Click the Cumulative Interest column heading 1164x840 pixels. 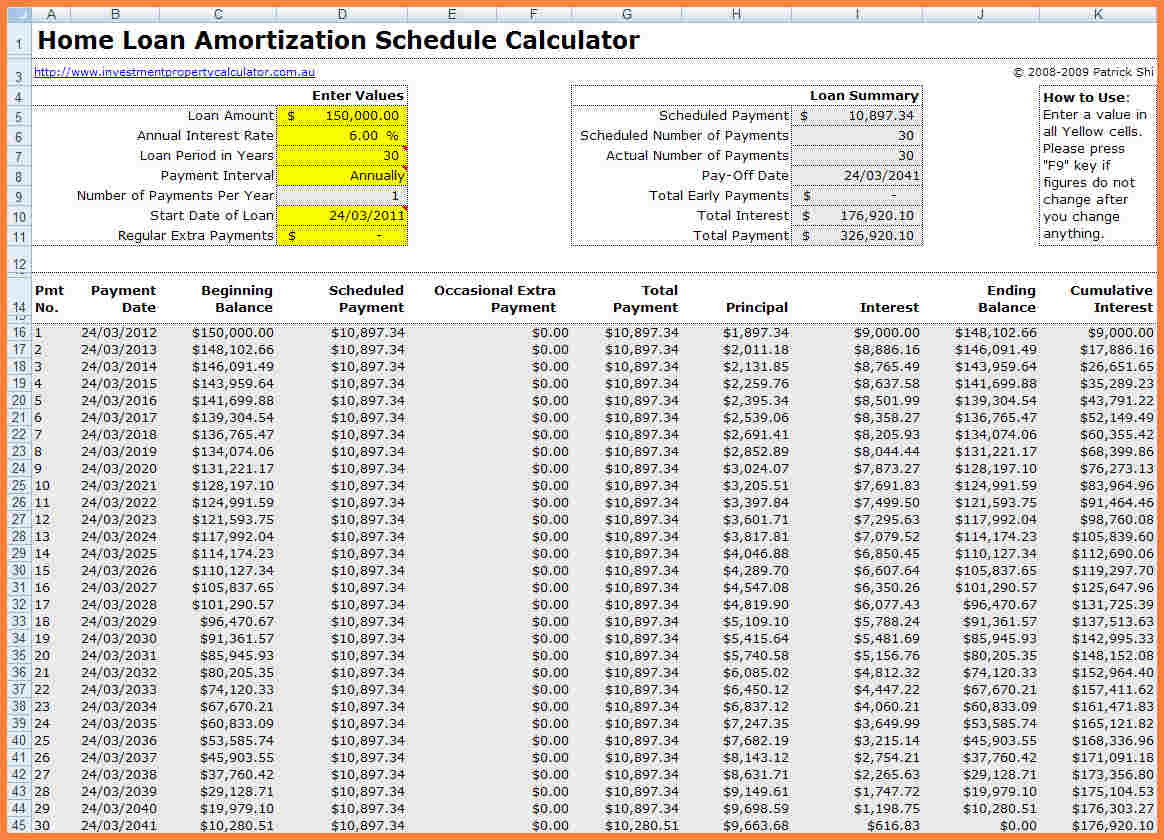(1111, 299)
